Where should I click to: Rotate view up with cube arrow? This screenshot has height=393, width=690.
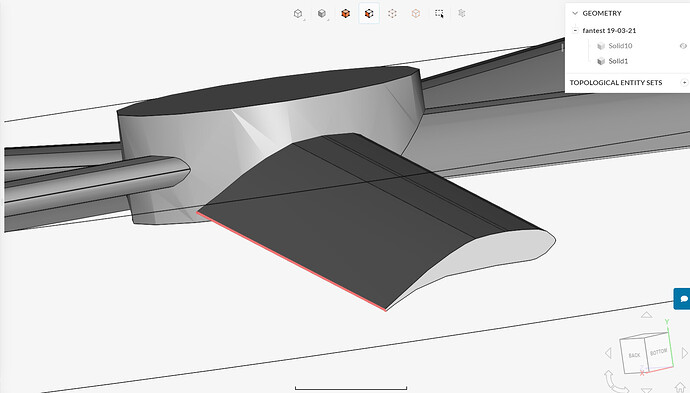click(x=646, y=315)
